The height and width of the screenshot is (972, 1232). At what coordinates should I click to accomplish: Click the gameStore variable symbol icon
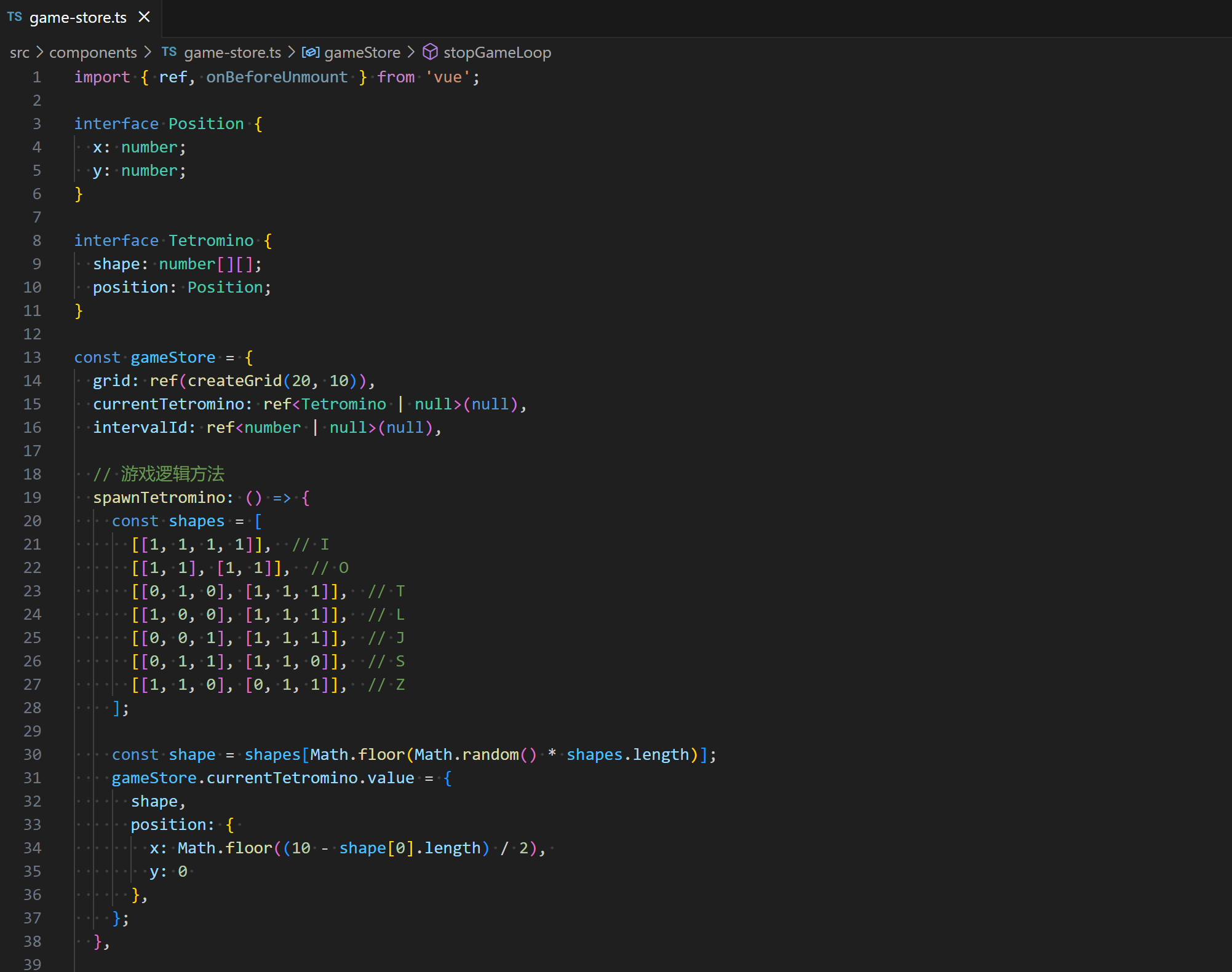(310, 53)
